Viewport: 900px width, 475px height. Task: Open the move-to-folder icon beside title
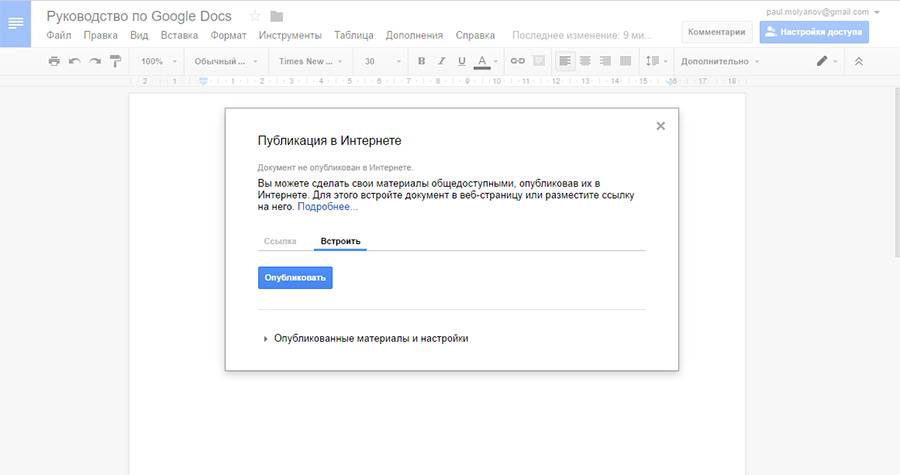pos(277,16)
